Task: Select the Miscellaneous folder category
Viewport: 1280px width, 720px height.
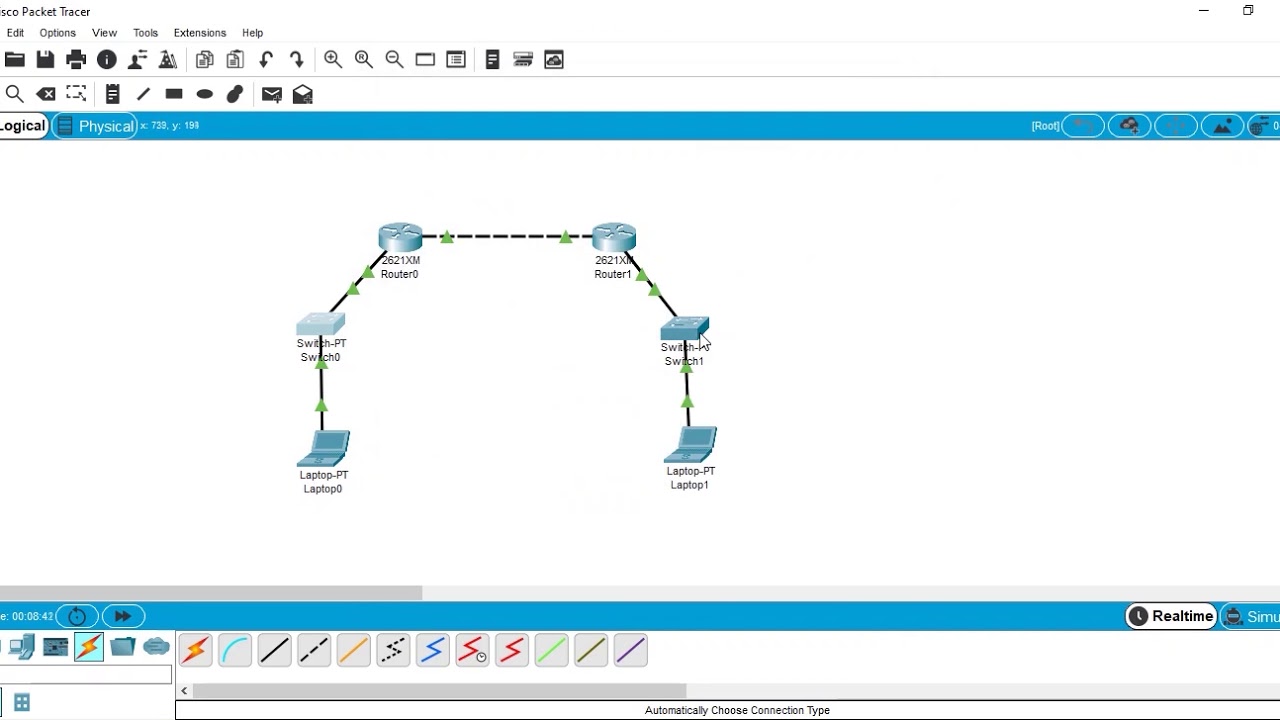Action: pos(123,648)
